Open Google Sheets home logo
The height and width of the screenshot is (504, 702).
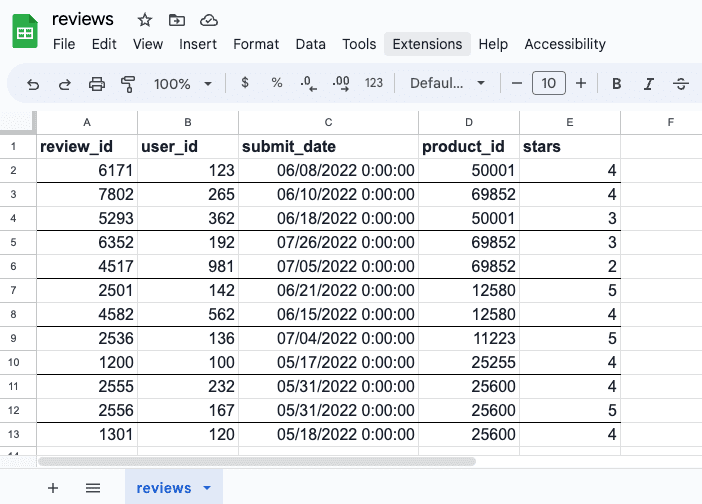click(x=25, y=32)
